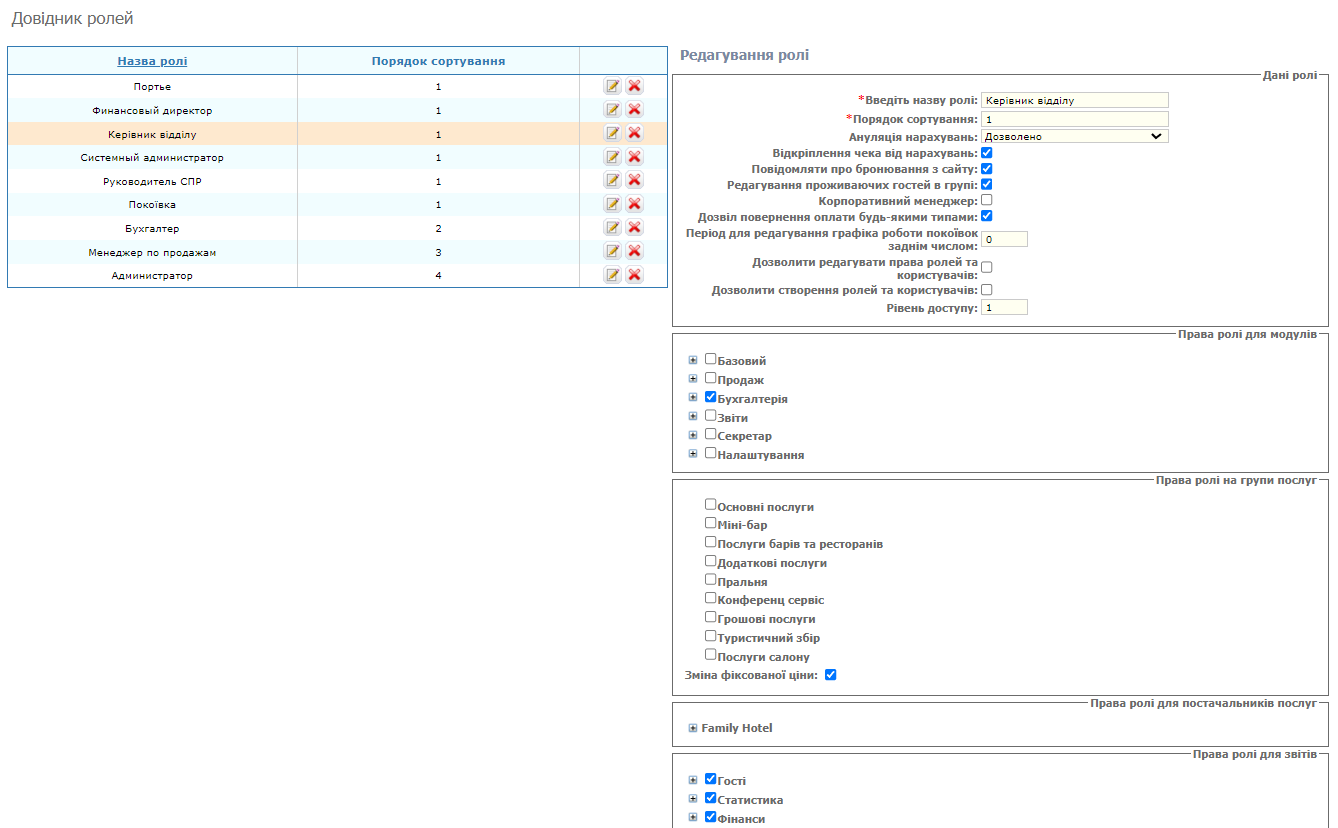Click the Рівень доступу input field

1004,308
